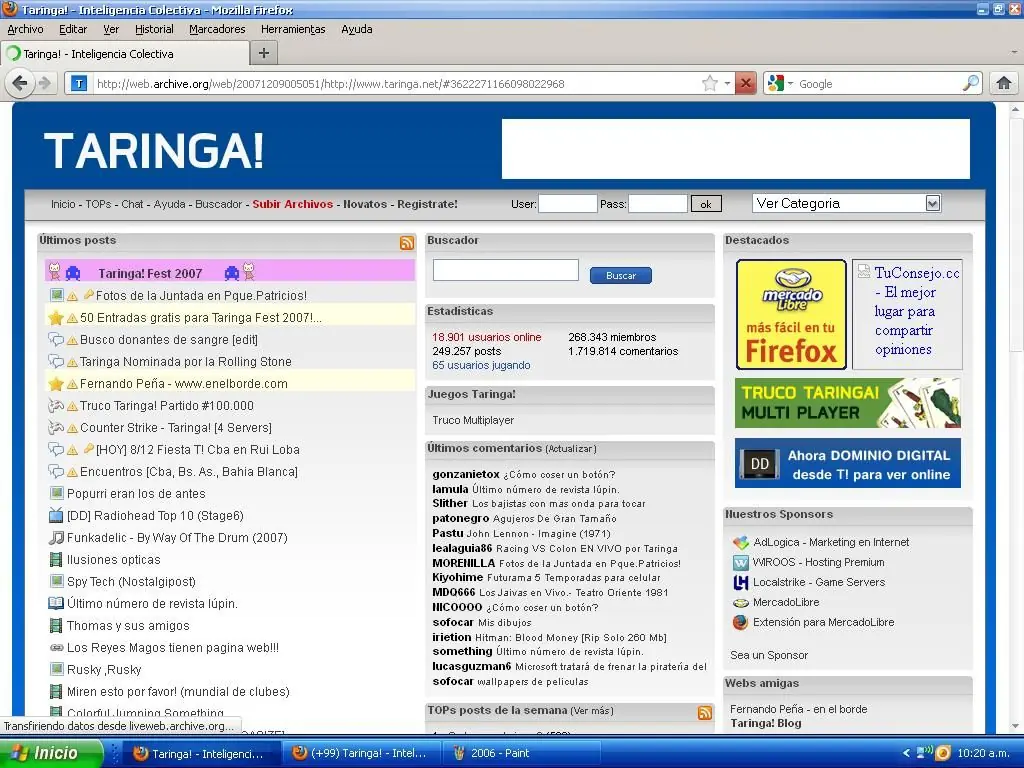Click the browser Back arrow button

[x=20, y=83]
